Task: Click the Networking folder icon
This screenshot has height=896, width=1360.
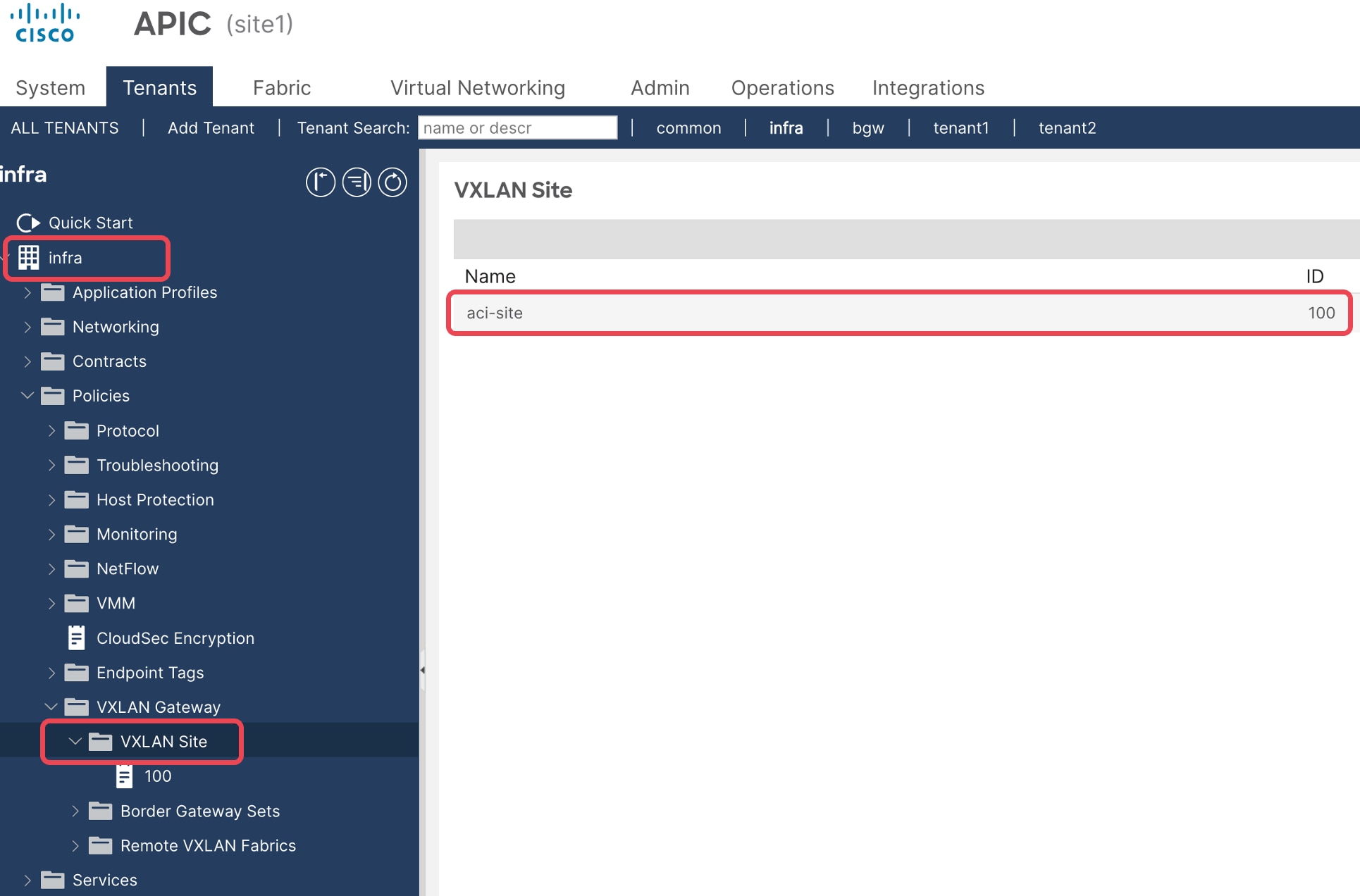Action: [53, 327]
